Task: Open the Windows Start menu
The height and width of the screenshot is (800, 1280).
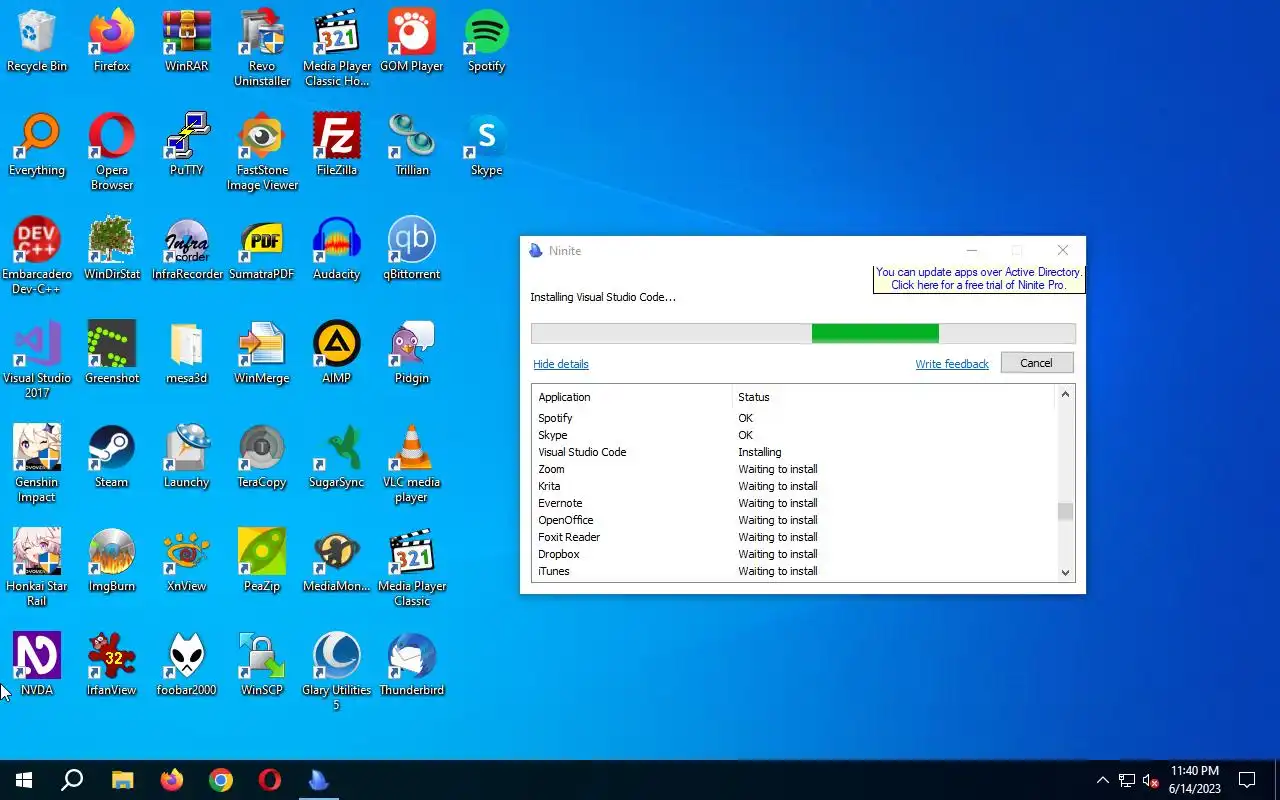Action: point(24,780)
